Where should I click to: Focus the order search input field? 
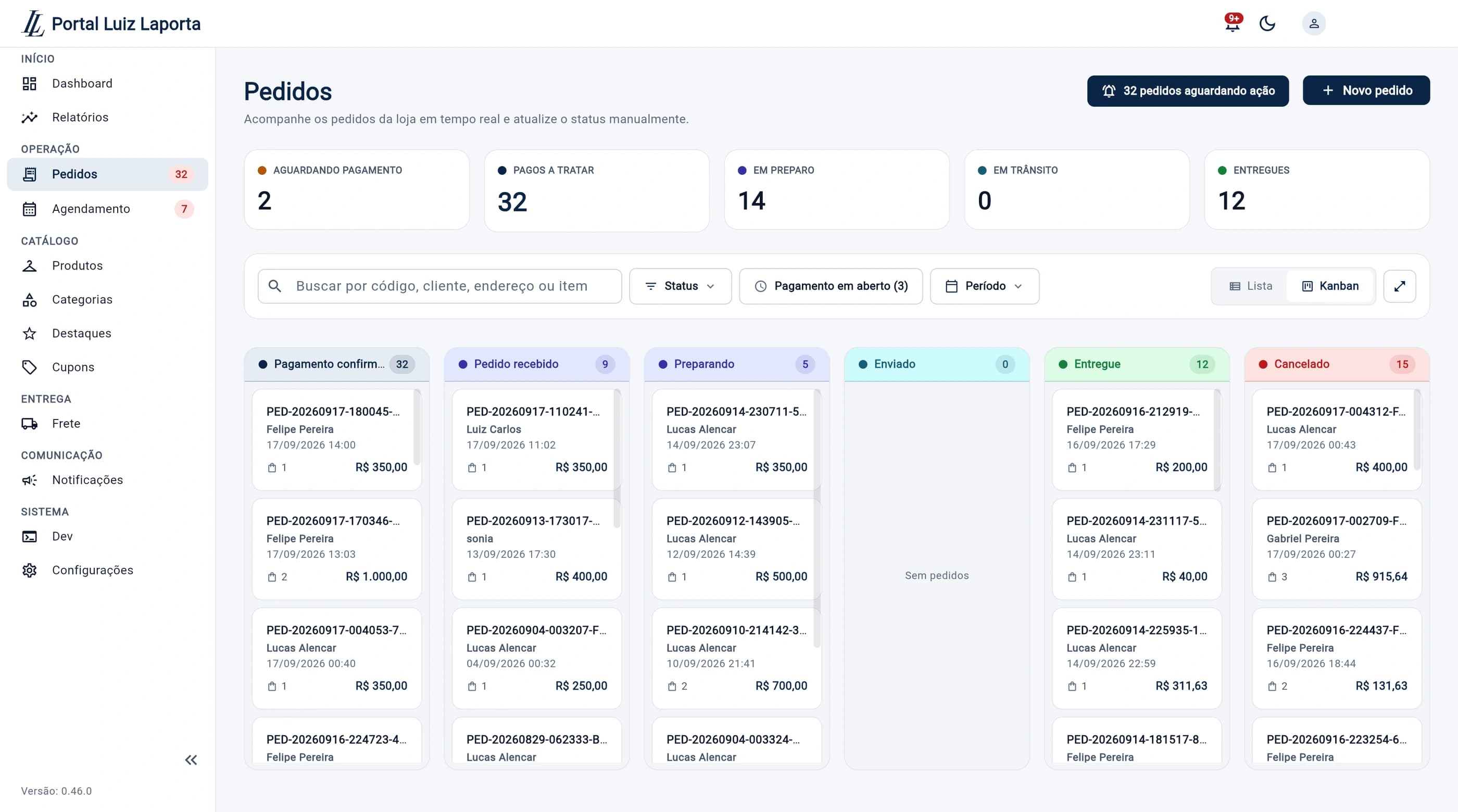pos(439,286)
